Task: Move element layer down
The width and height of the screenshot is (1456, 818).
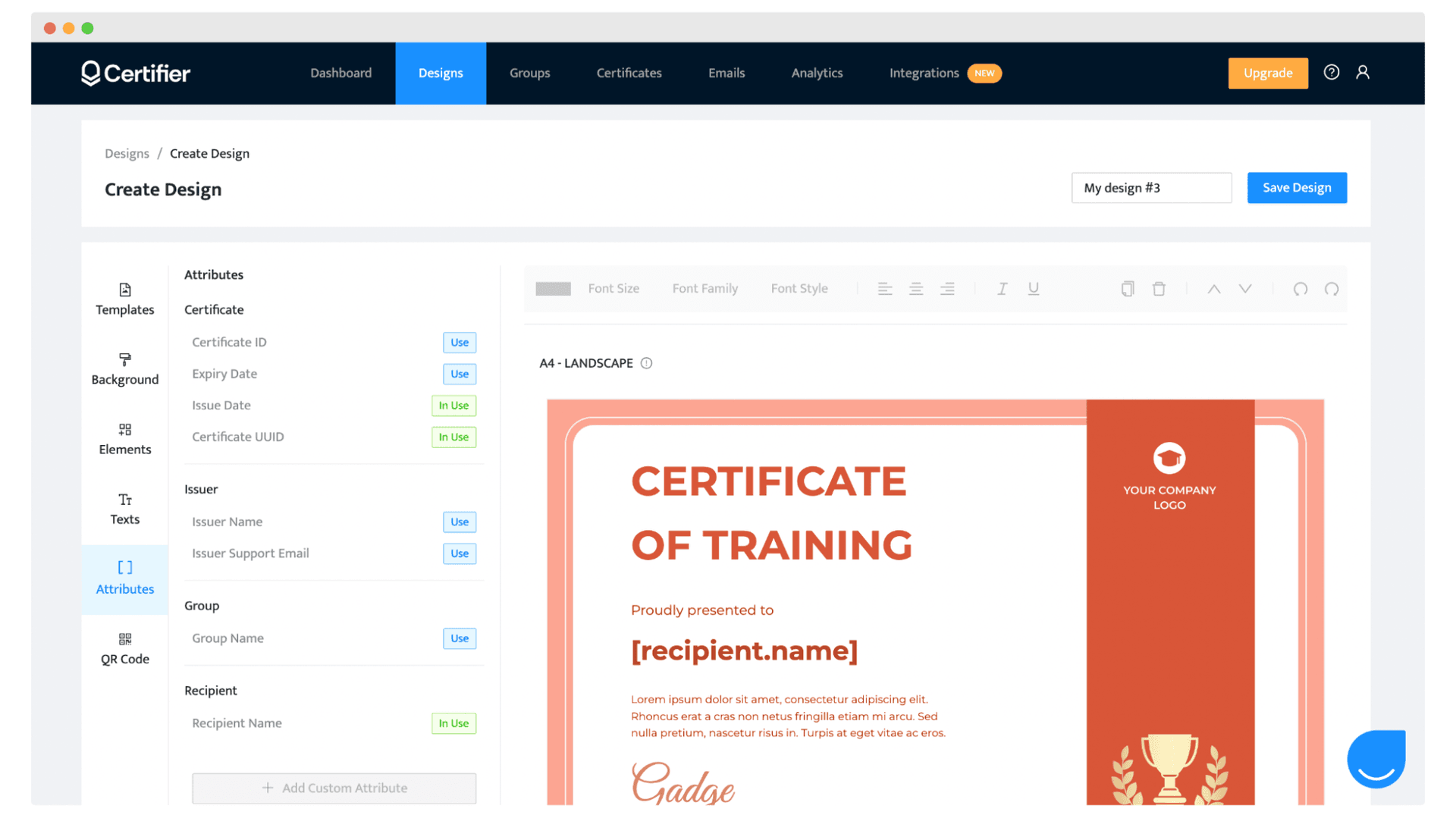Action: click(x=1244, y=289)
